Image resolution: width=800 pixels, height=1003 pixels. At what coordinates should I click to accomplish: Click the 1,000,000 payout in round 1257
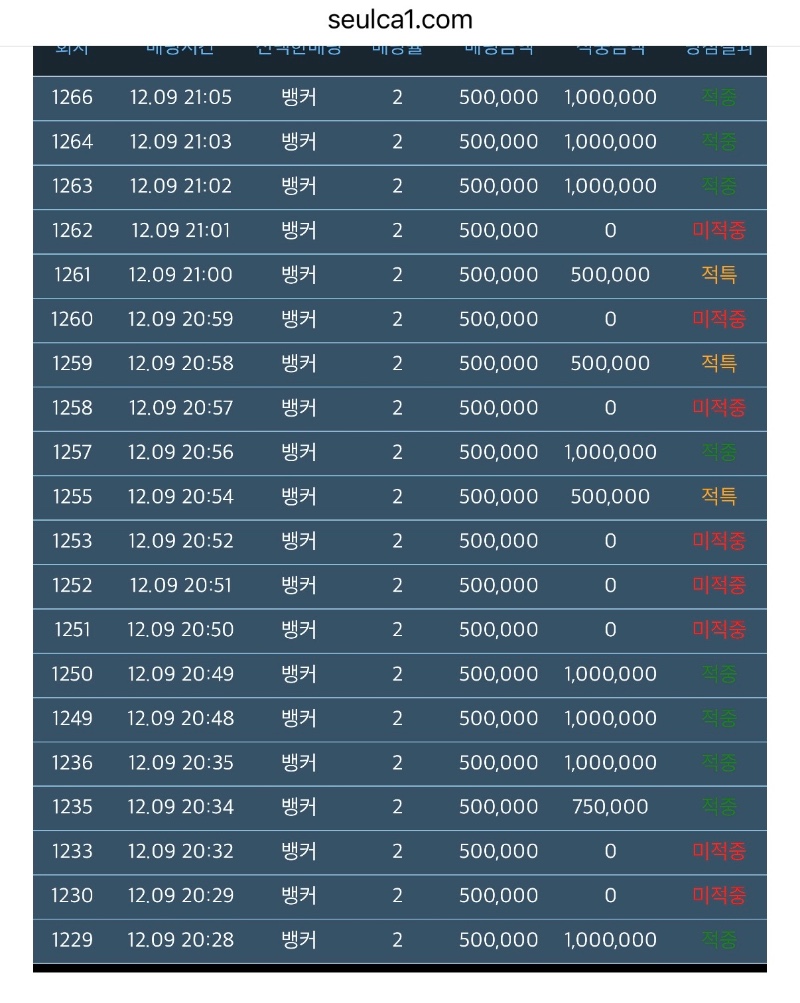pos(610,452)
